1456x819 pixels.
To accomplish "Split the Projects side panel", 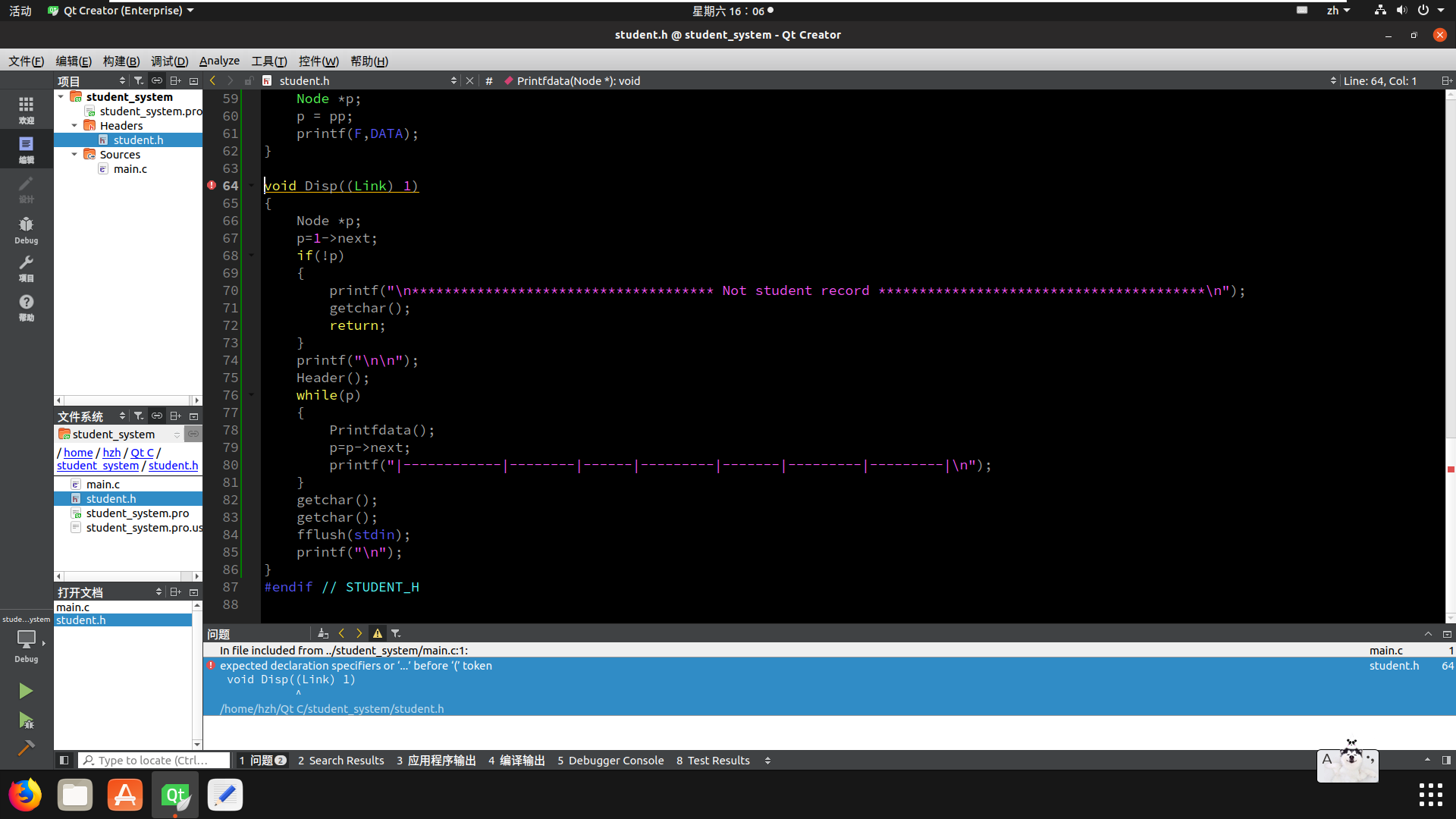I will [x=176, y=80].
